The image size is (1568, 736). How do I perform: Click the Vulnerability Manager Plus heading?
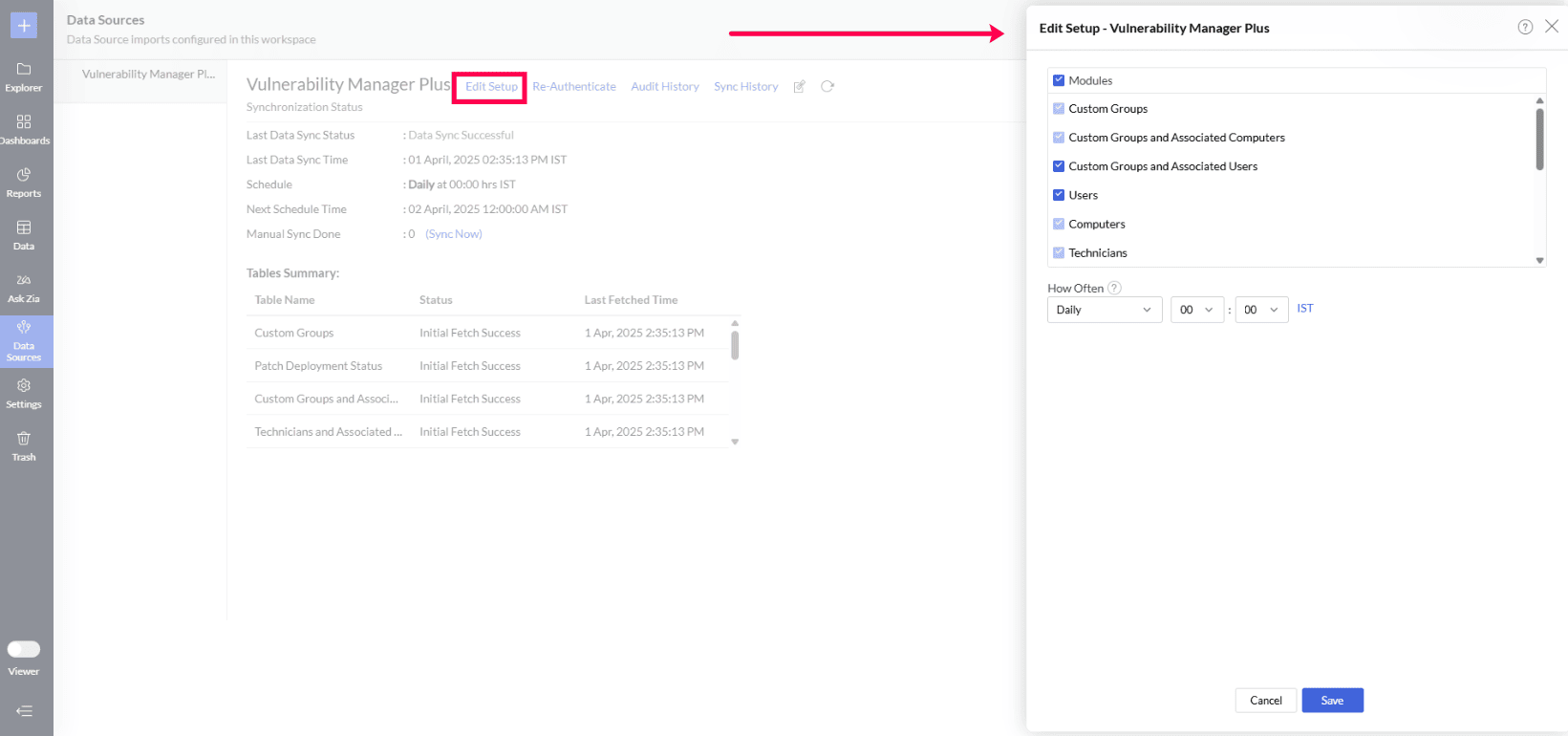[x=348, y=85]
